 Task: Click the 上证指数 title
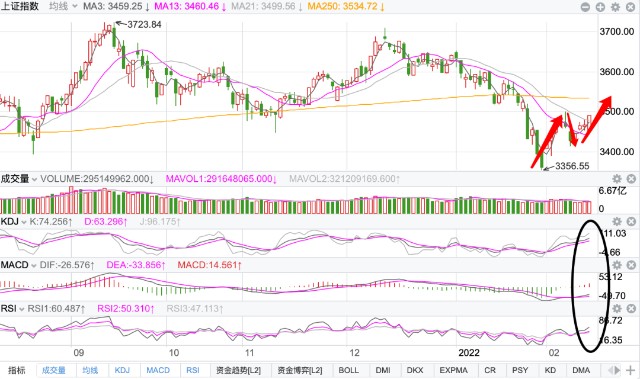coord(20,6)
